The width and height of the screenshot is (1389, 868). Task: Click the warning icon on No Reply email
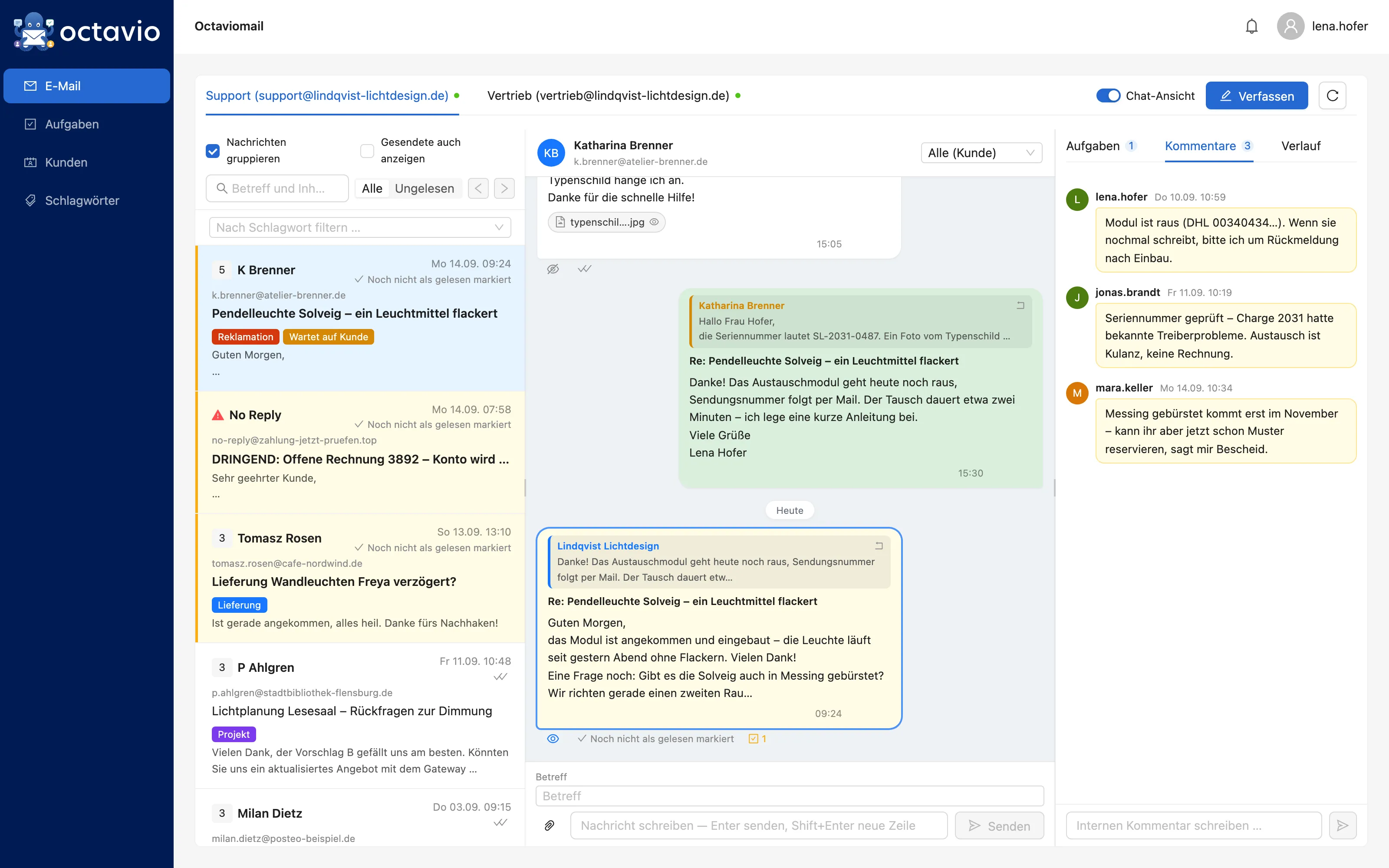(x=218, y=415)
